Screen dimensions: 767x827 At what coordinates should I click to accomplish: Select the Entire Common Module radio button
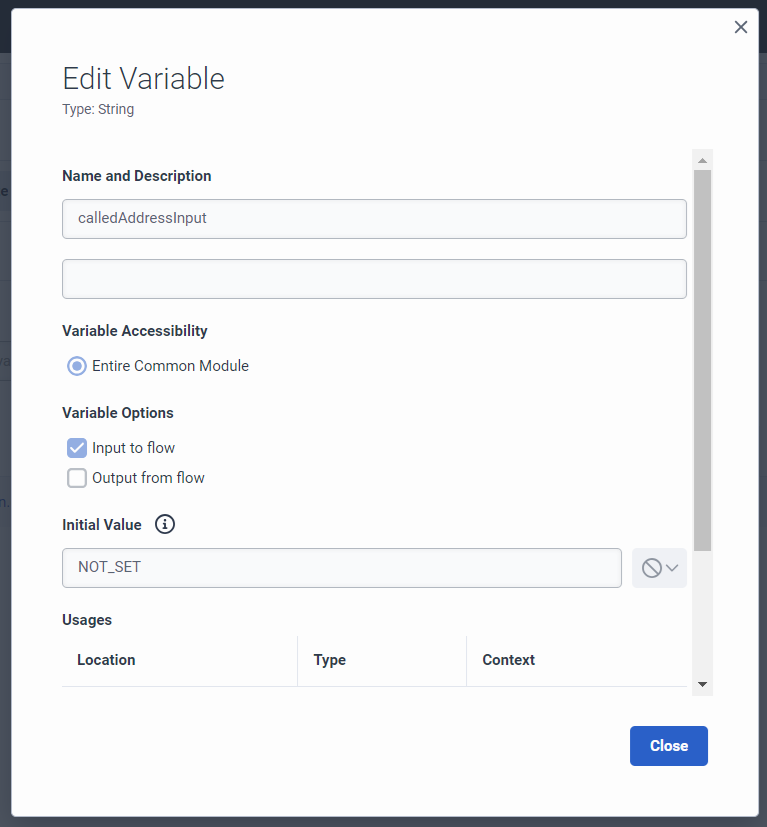[77, 366]
